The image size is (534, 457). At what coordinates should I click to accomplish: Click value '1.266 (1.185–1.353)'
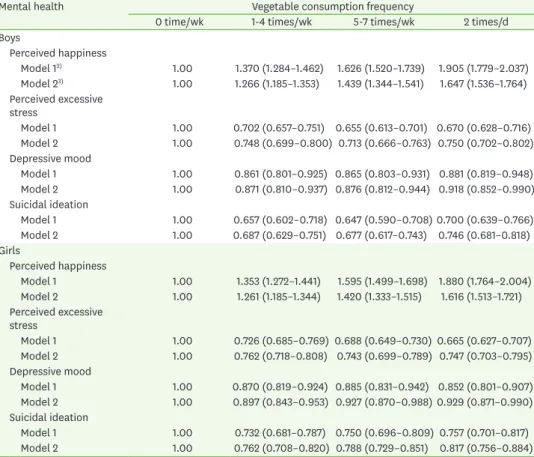(277, 84)
